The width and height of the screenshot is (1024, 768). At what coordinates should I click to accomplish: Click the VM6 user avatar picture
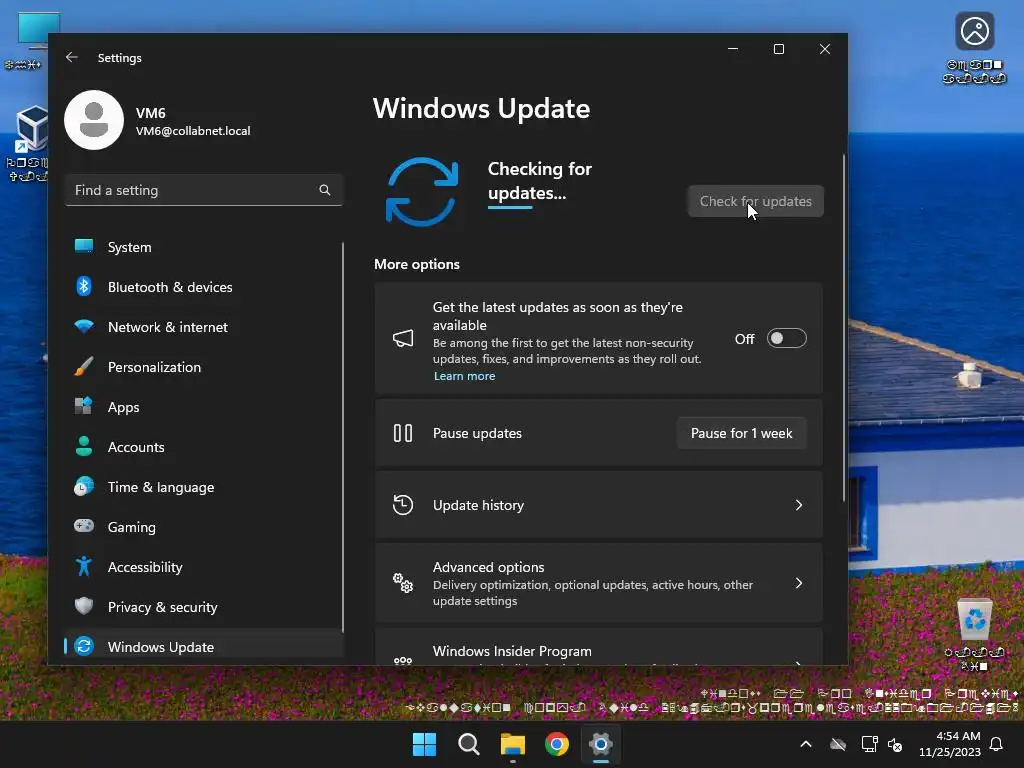94,120
